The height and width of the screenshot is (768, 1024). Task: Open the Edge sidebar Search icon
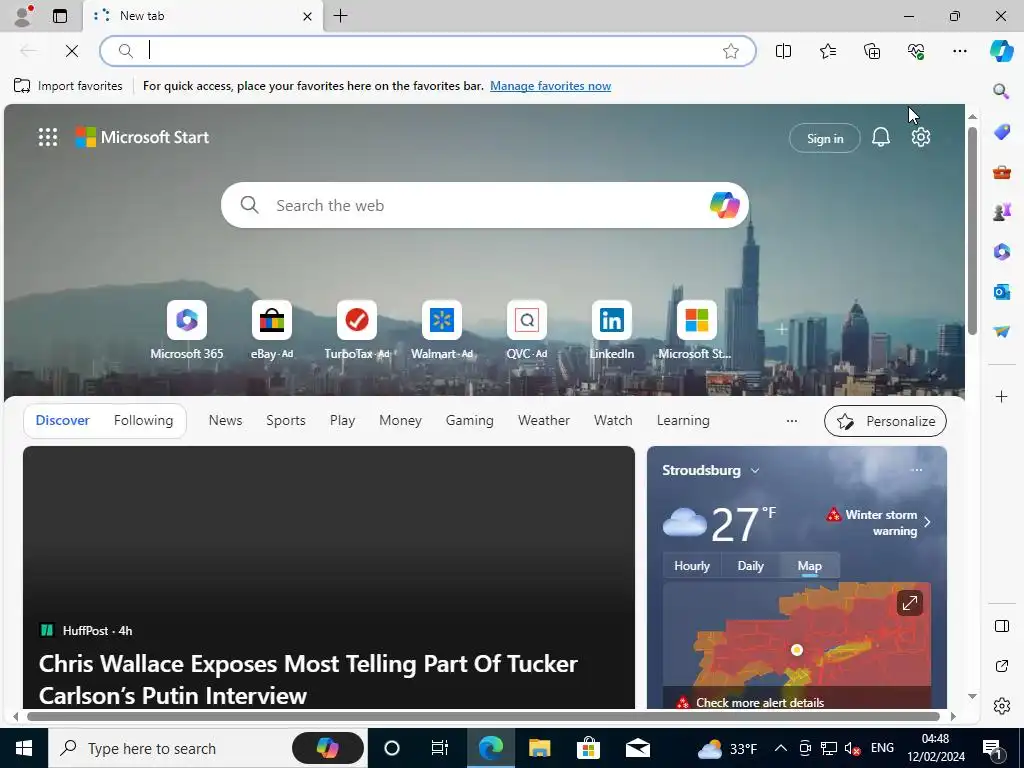pos(1001,91)
